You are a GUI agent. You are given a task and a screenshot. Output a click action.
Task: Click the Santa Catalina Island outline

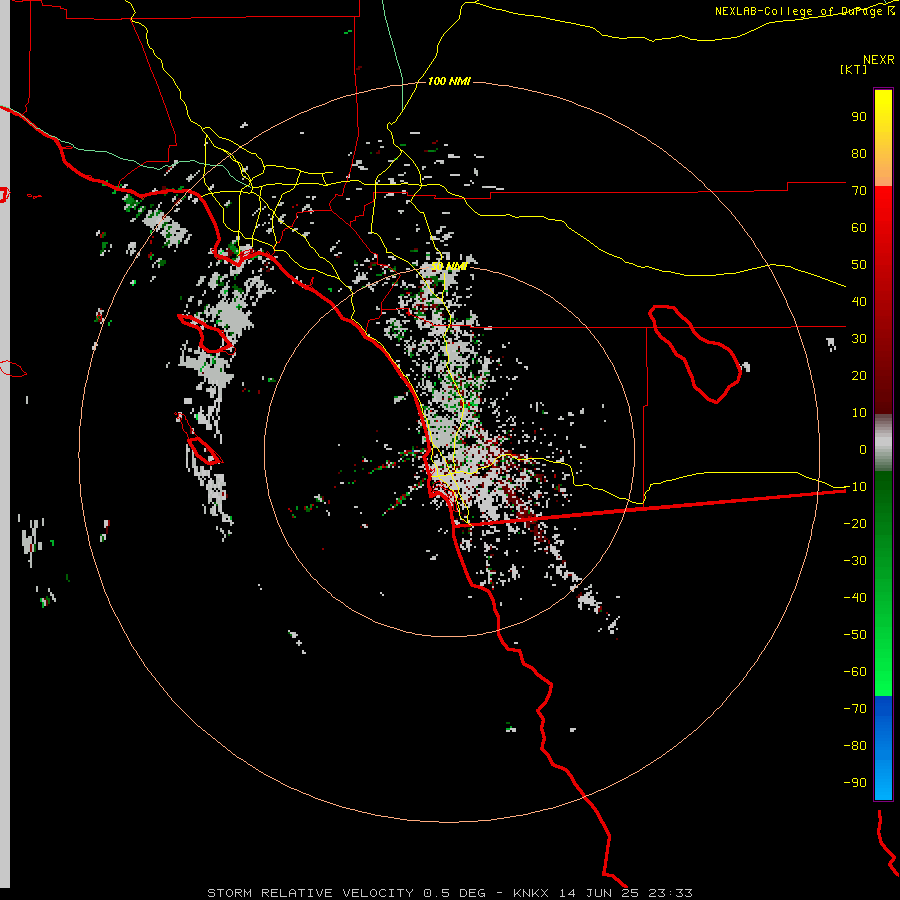click(205, 333)
